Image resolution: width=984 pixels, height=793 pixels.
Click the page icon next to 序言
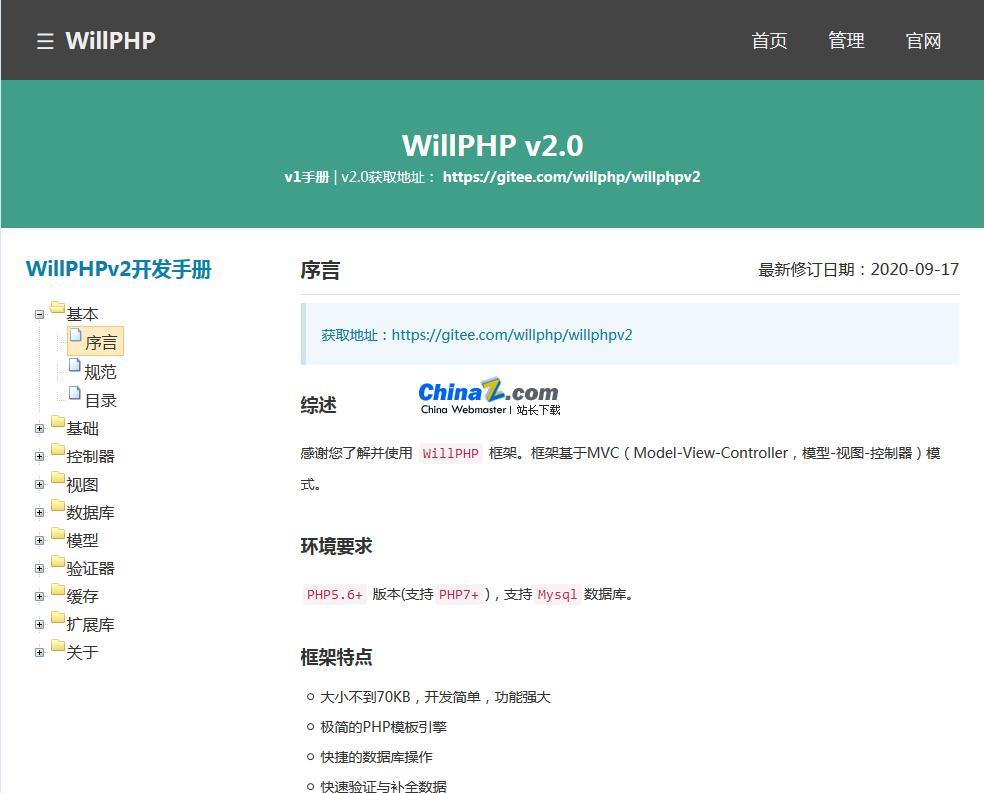pos(75,335)
